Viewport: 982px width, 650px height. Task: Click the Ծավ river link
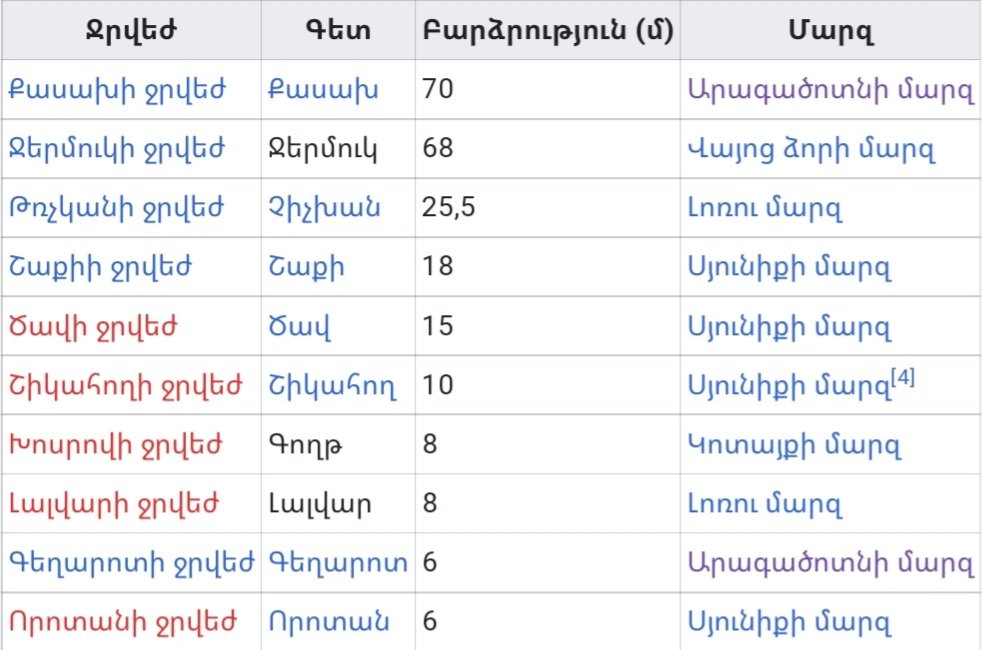pos(299,326)
